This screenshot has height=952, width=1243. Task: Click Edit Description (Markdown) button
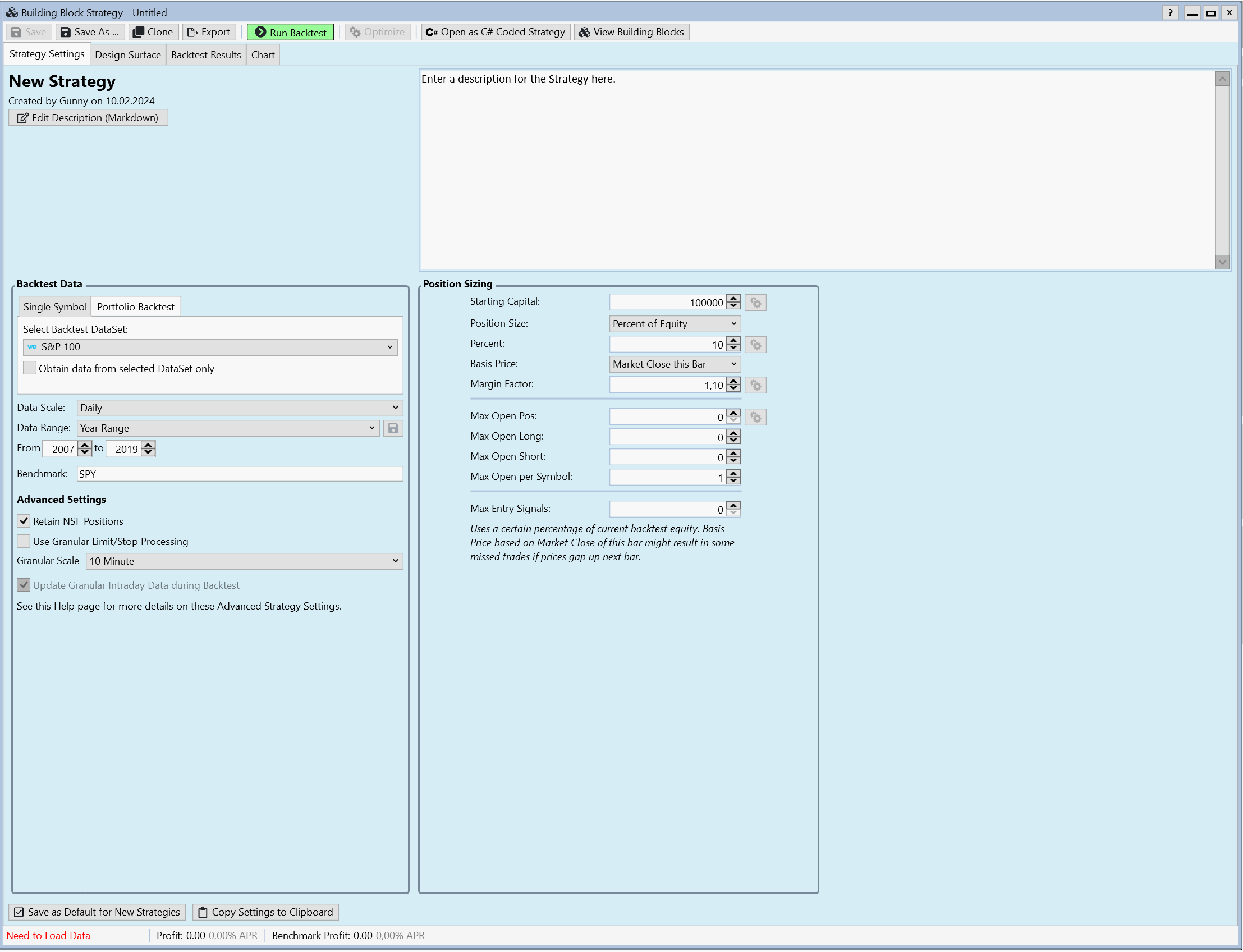pos(88,118)
